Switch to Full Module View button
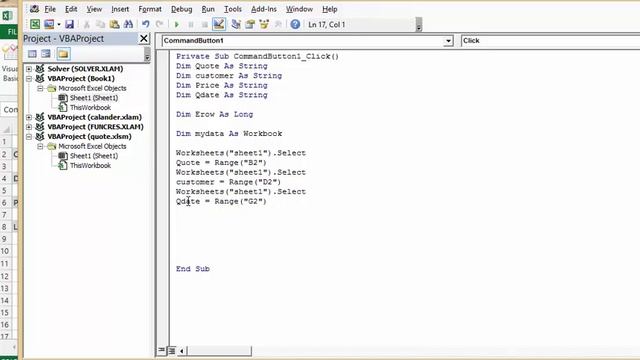640x360 pixels. click(172, 350)
